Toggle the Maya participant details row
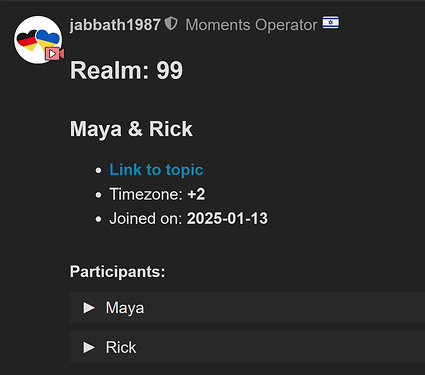This screenshot has width=425, height=375. (x=247, y=307)
